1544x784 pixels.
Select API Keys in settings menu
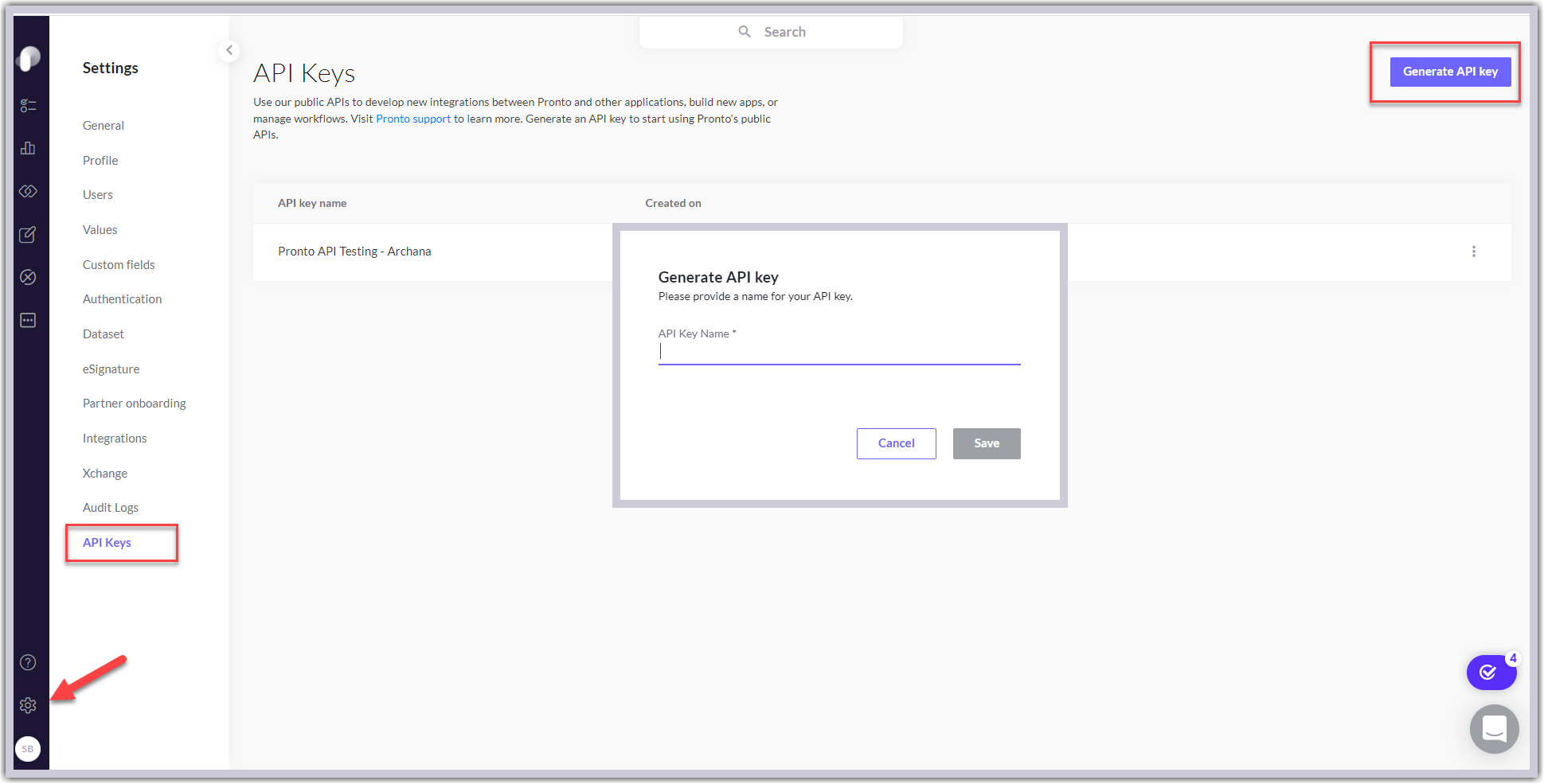107,543
